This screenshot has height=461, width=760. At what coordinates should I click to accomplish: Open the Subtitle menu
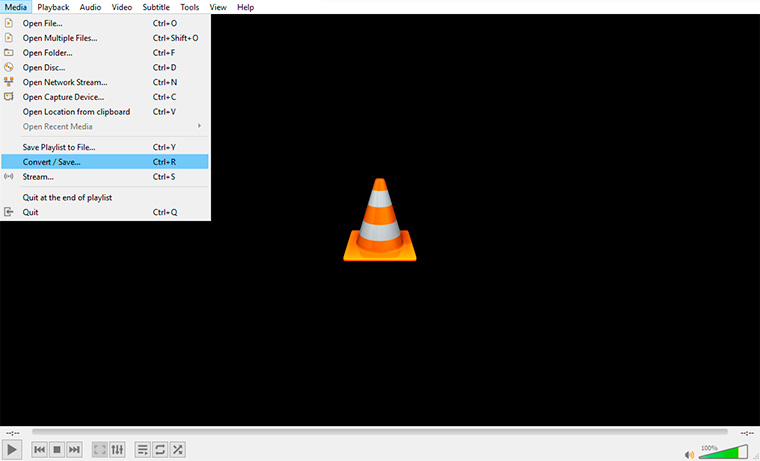pos(156,7)
